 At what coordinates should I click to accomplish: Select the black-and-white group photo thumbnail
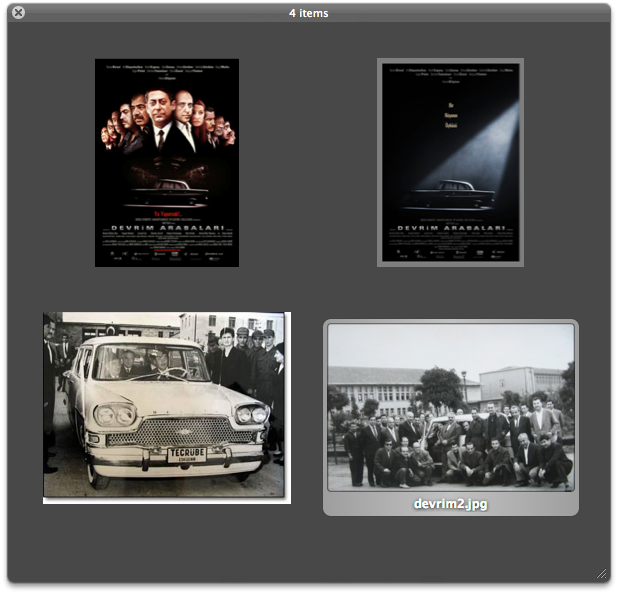pos(451,407)
